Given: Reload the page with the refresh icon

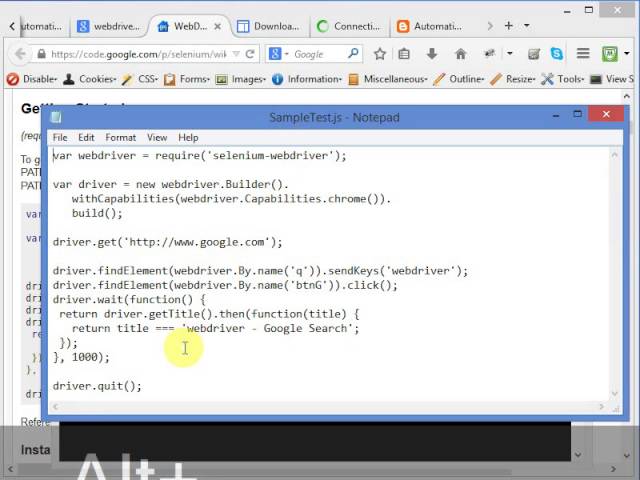Looking at the screenshot, I should coord(250,54).
